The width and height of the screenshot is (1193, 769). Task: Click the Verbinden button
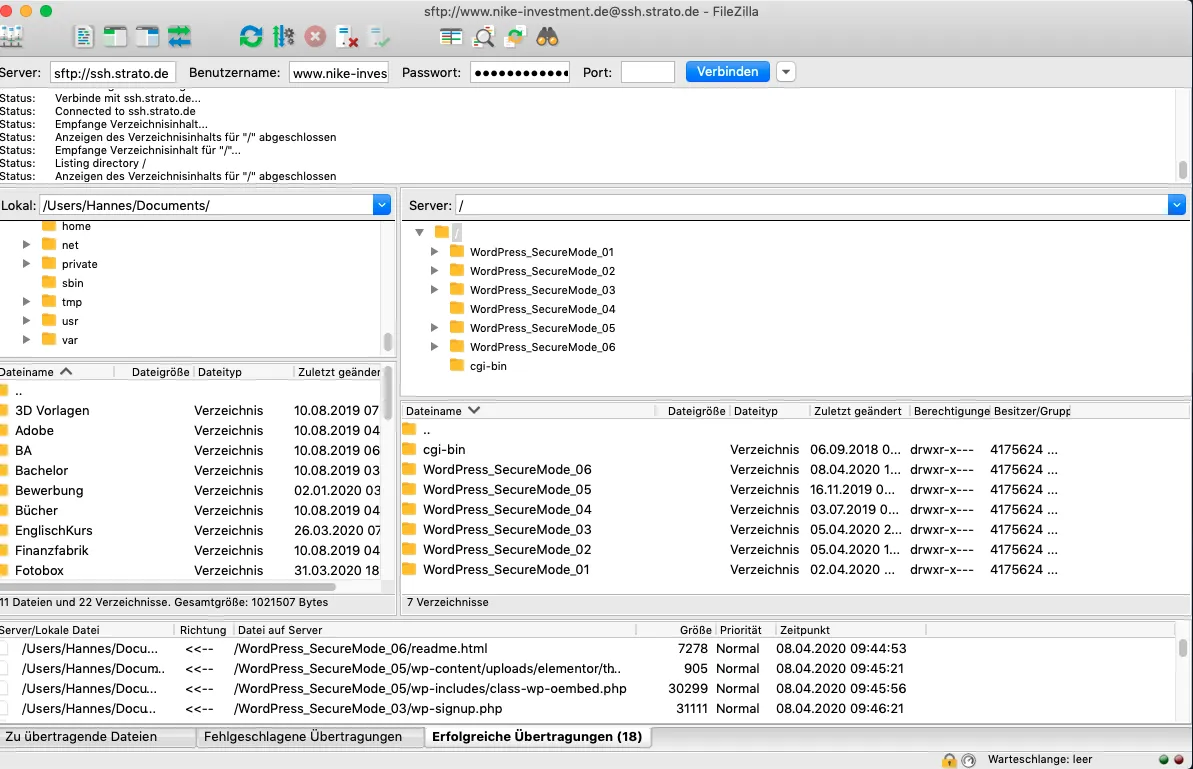[727, 71]
